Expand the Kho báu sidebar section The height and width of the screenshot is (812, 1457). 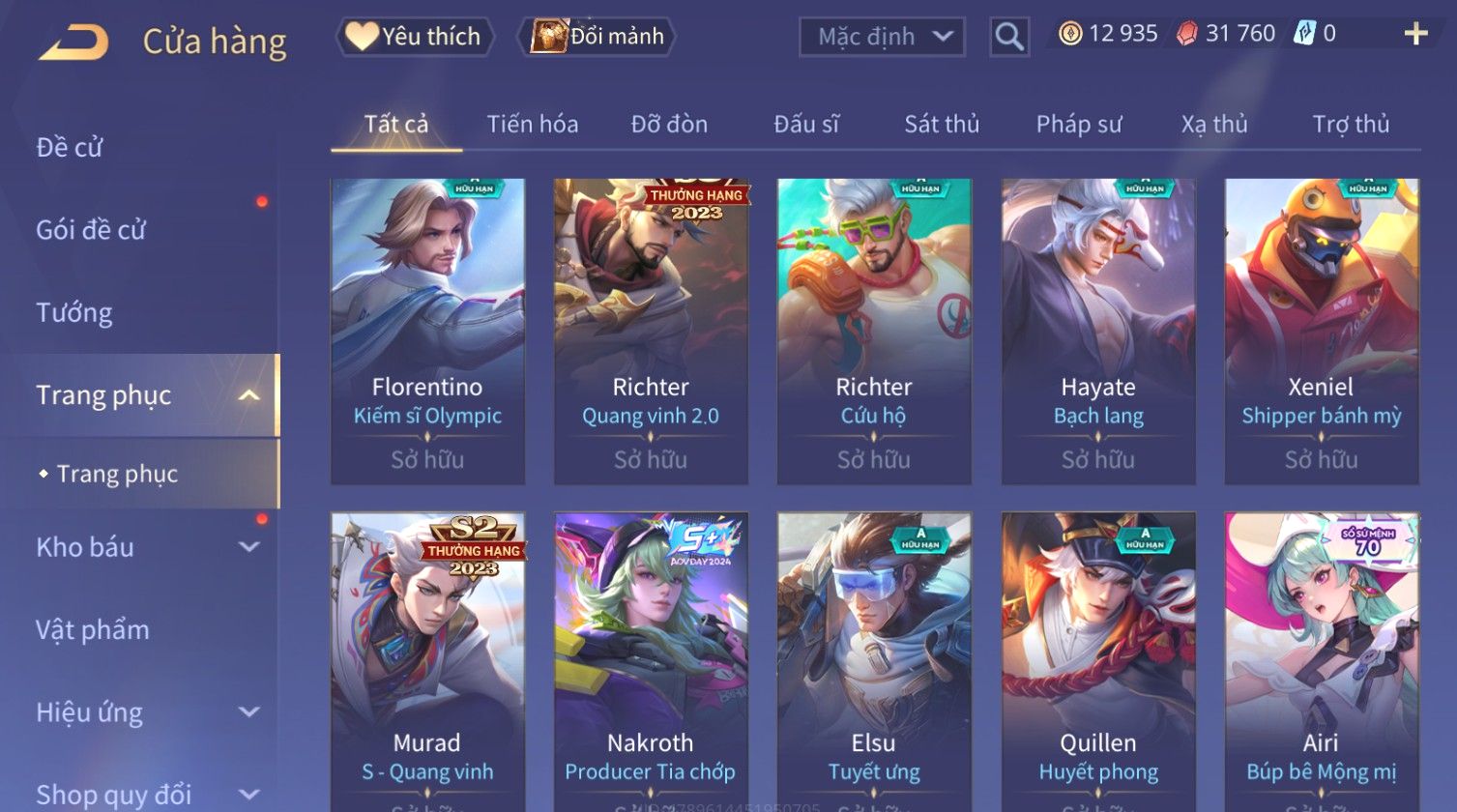248,547
